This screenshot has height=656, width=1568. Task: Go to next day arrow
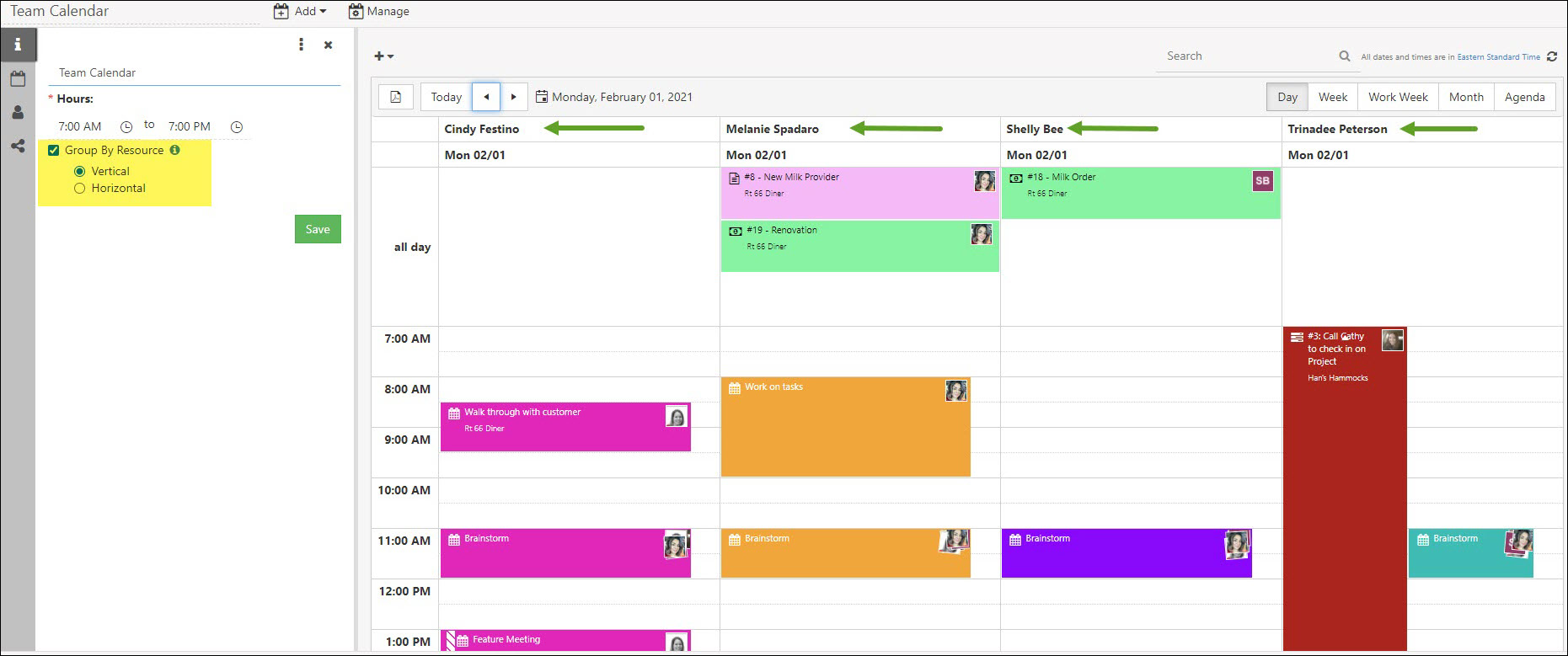[514, 97]
